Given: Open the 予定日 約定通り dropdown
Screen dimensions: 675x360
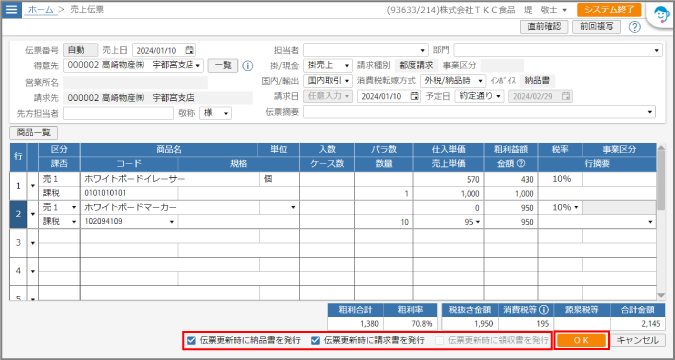Looking at the screenshot, I should [499, 96].
